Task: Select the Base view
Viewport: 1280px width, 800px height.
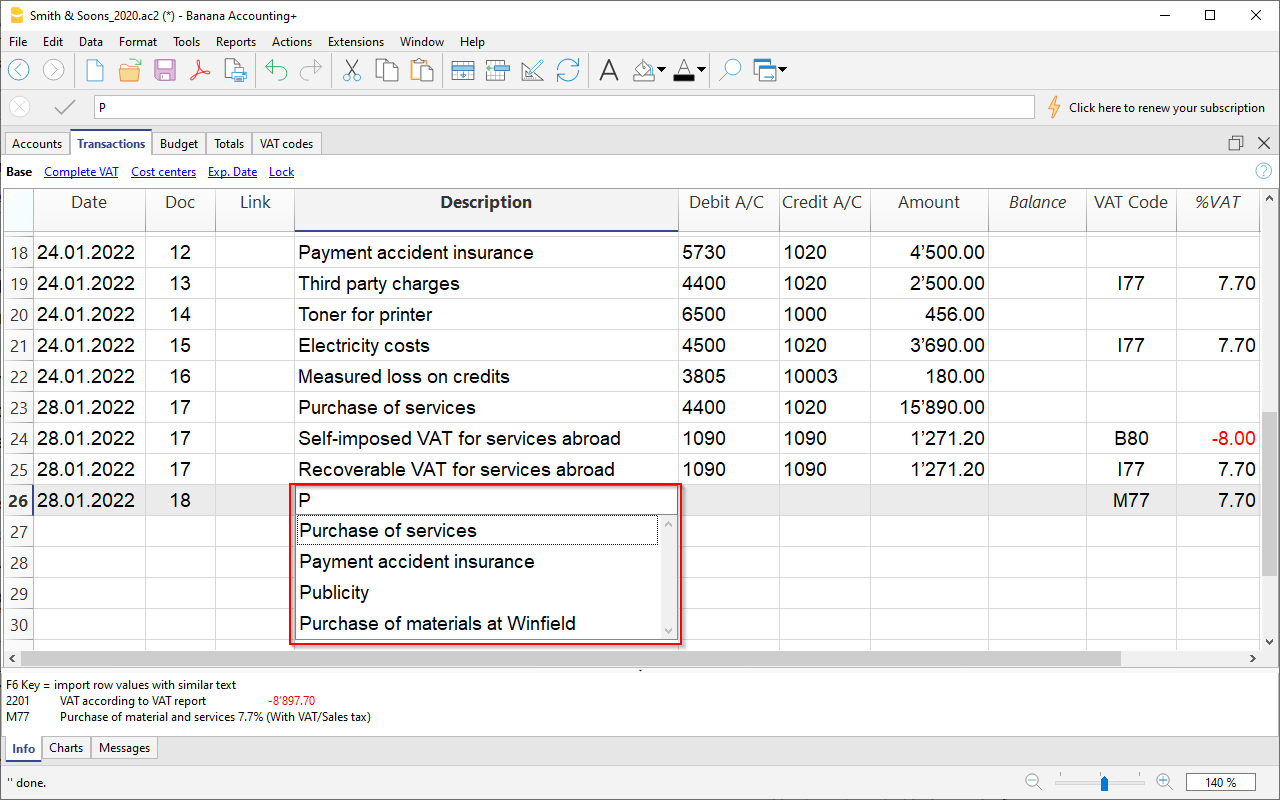Action: (x=19, y=172)
